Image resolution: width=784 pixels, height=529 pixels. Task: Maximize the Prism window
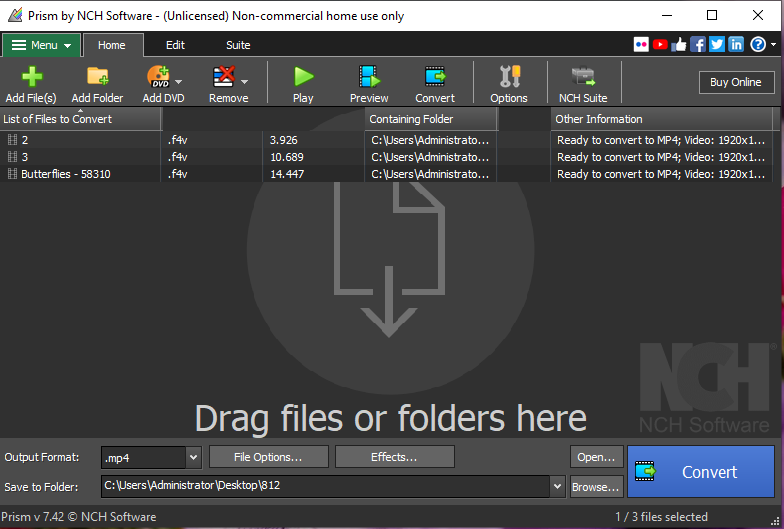[x=712, y=16]
